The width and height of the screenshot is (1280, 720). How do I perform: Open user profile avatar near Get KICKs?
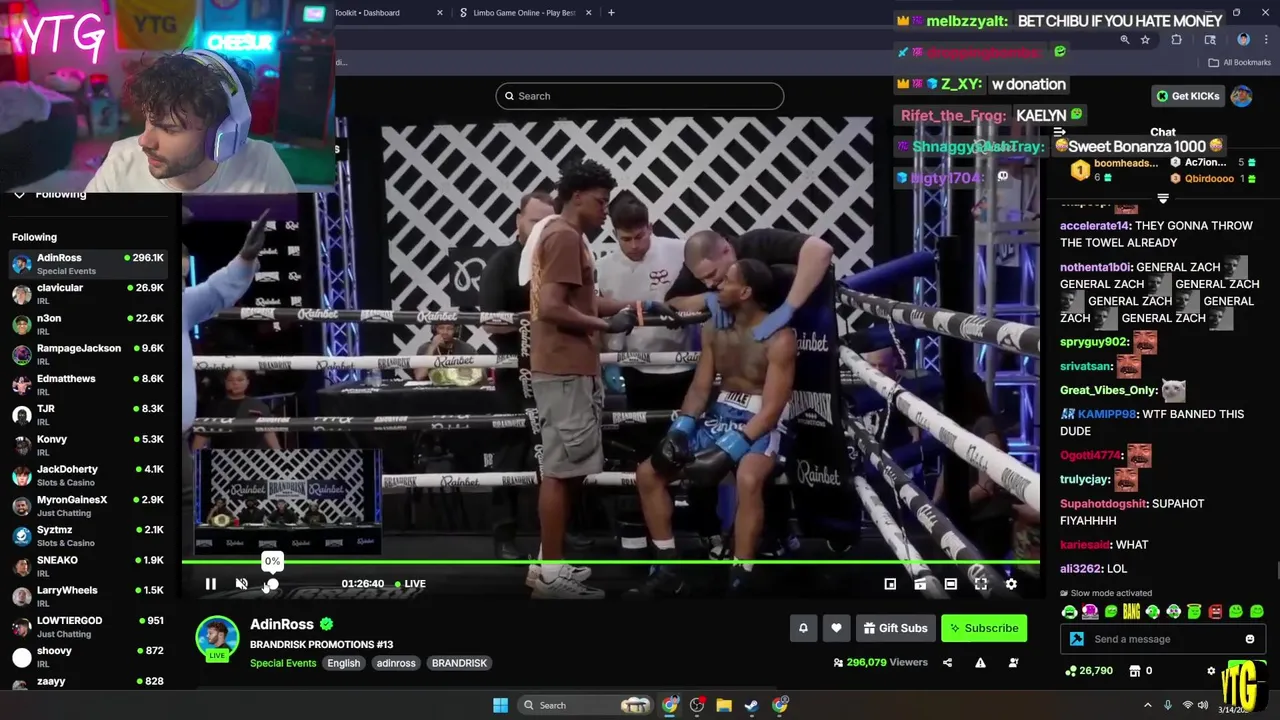point(1241,96)
